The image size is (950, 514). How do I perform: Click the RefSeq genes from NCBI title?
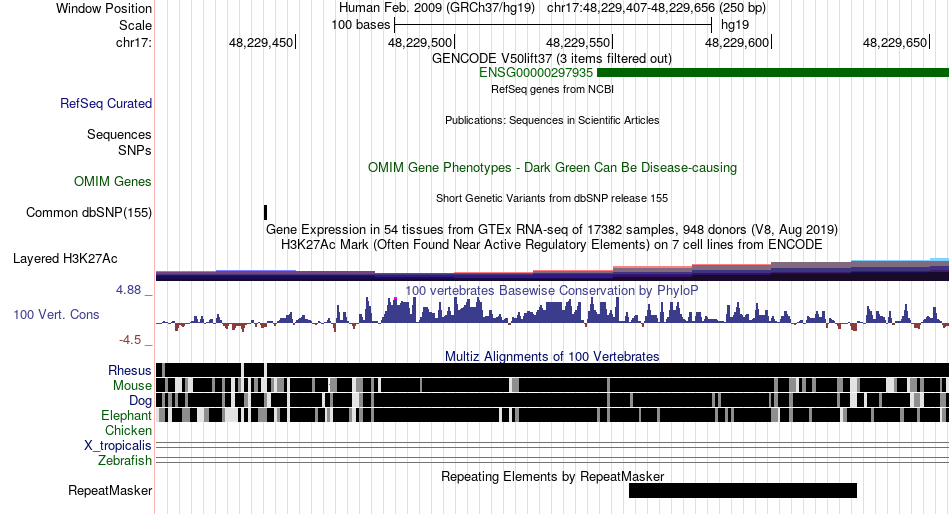click(x=552, y=89)
